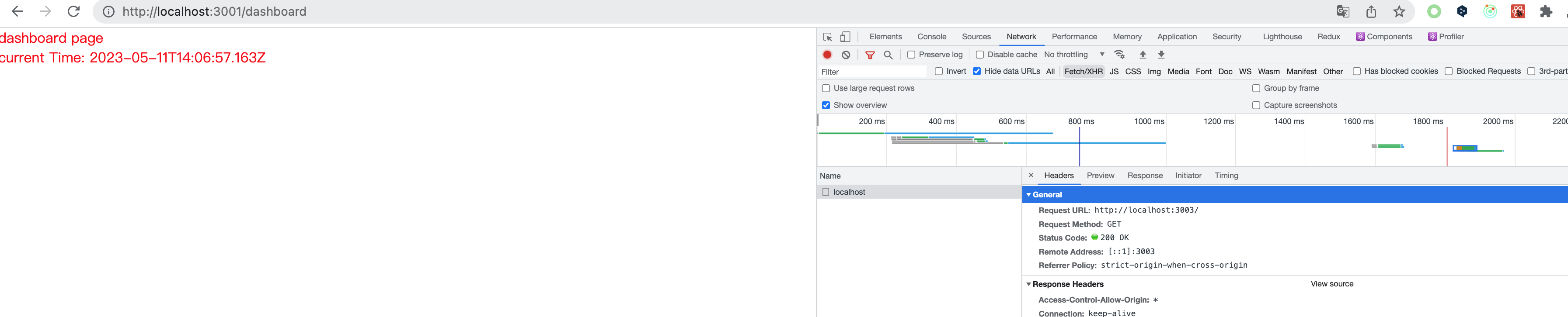Filter requests by CSS
Screen dimensions: 1568x317
tap(1133, 72)
